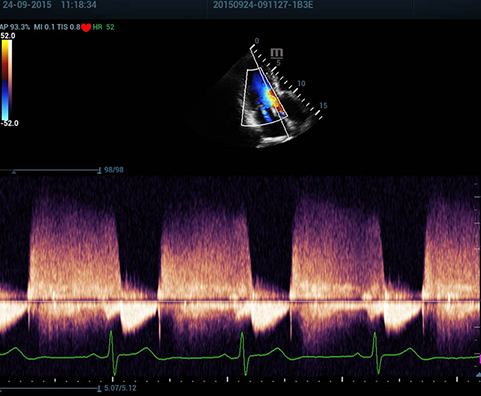Click the blue triangle at spectrum's bottom-right corner
This screenshot has width=481, height=396.
tap(478, 375)
